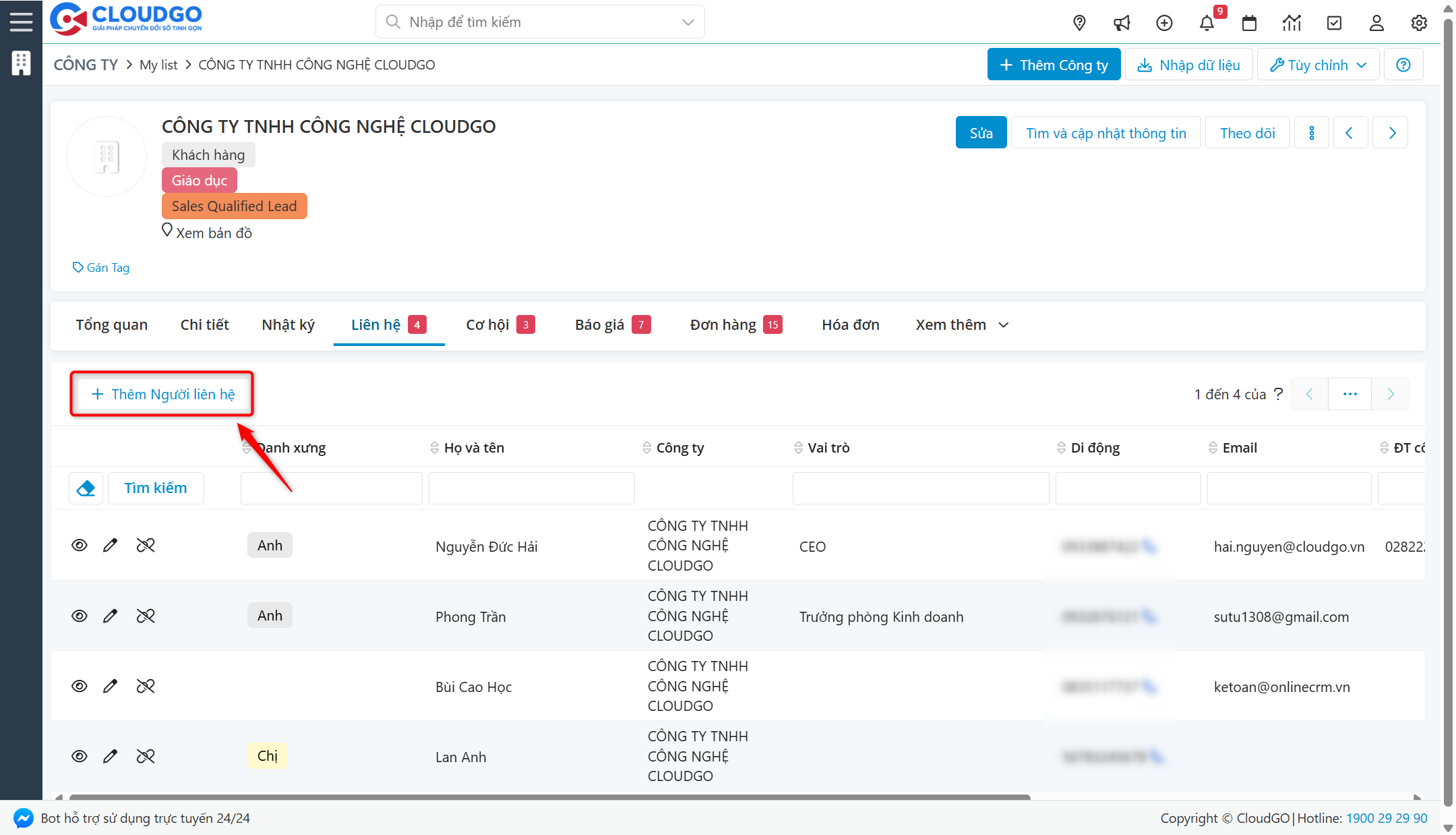Open the notifications bell icon
Screen dimensions: 1456x835
(x=1206, y=23)
